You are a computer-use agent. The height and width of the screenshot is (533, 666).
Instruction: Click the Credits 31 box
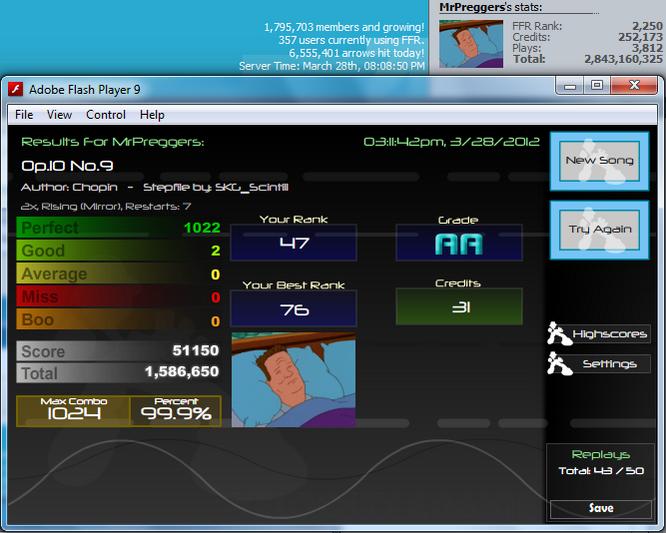click(x=459, y=307)
